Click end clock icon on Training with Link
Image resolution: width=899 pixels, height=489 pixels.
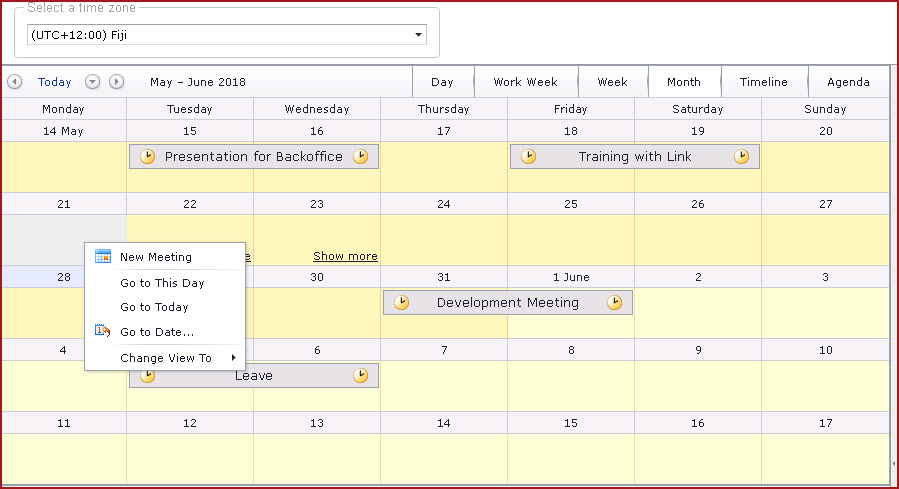741,156
